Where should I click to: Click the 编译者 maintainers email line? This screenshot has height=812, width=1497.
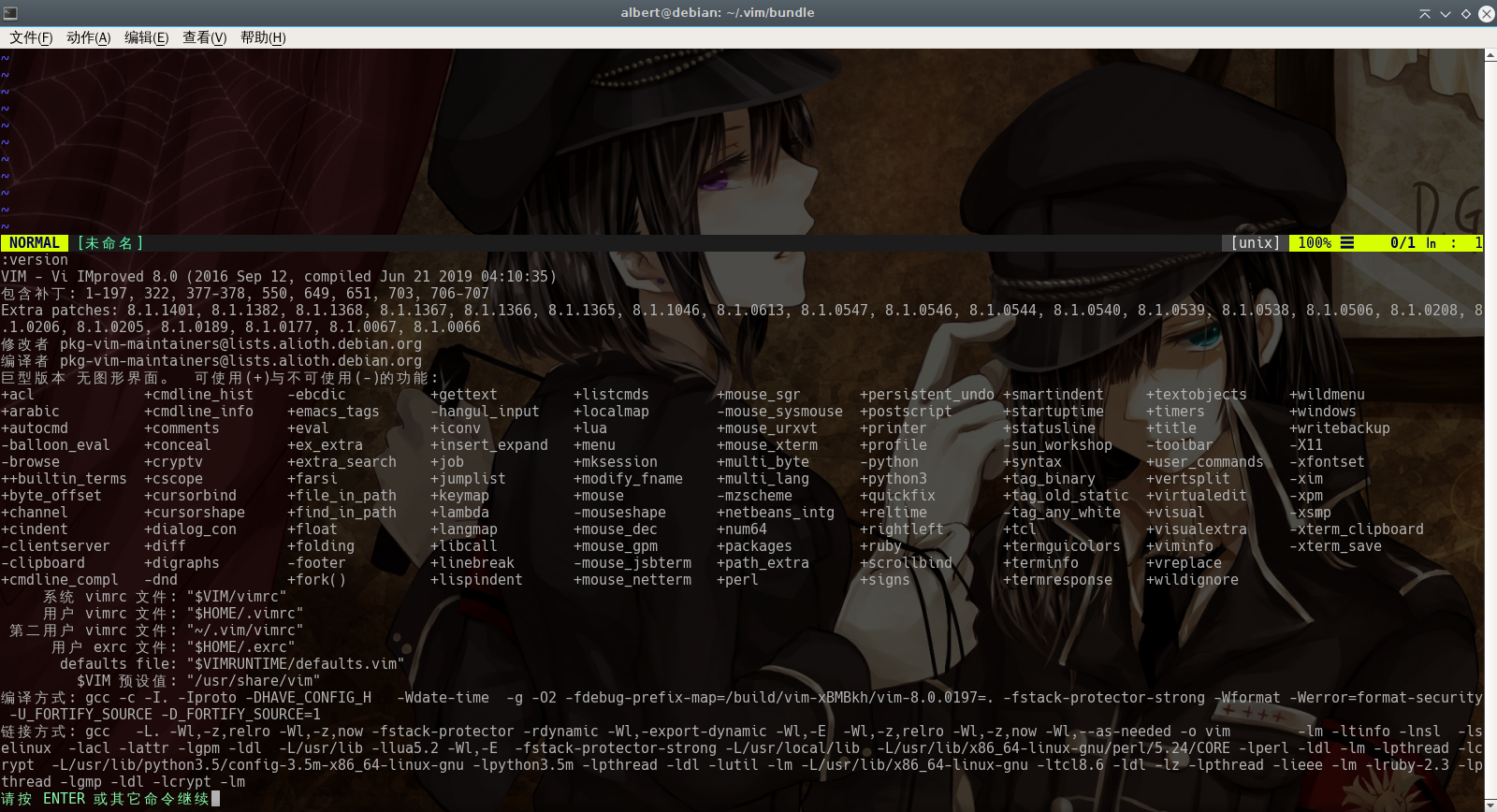(x=211, y=361)
